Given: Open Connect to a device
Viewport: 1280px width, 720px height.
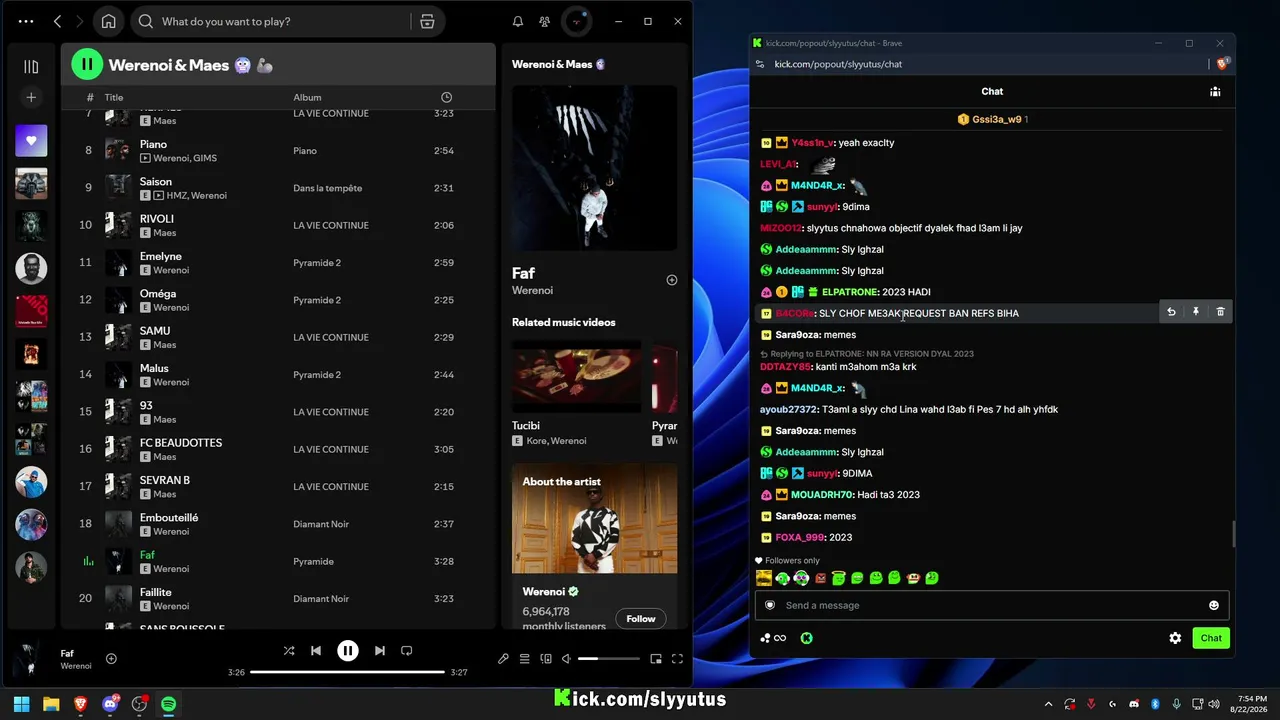Looking at the screenshot, I should (x=546, y=659).
